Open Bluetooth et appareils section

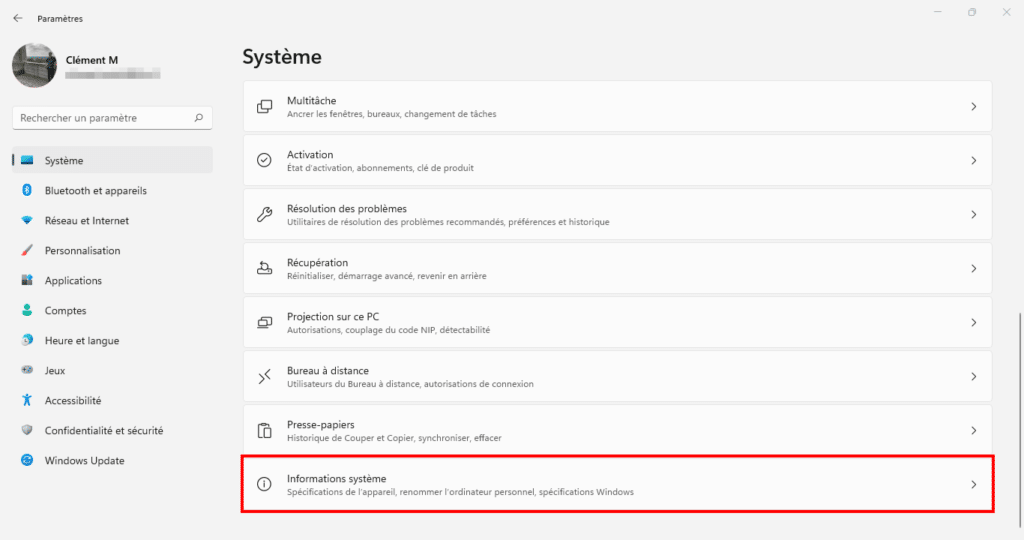95,190
